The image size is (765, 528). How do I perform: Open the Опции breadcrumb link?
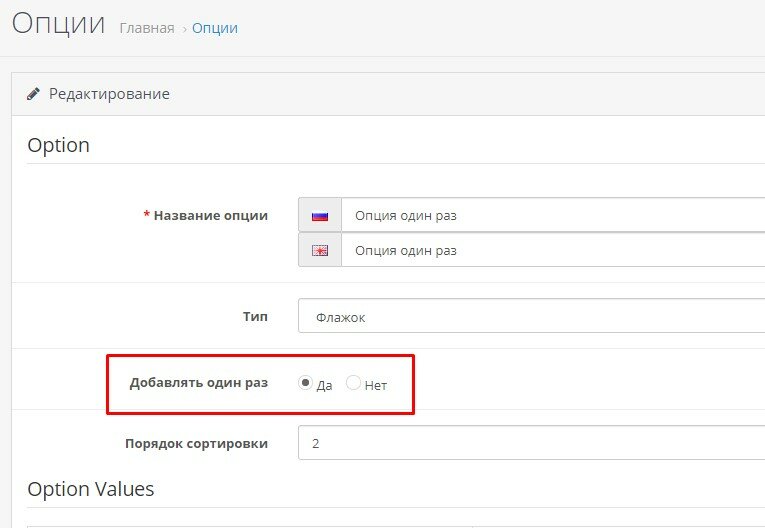pyautogui.click(x=215, y=28)
